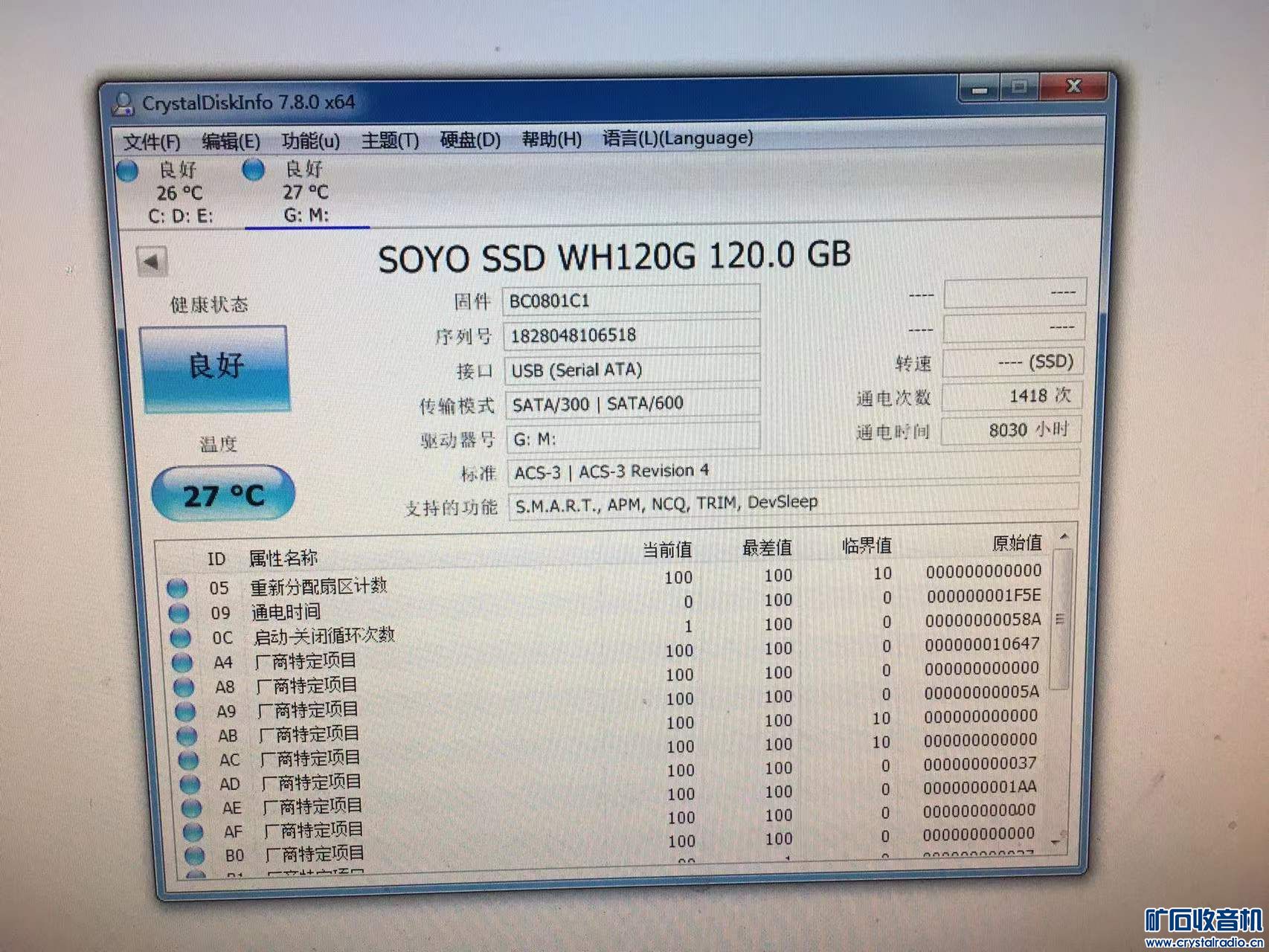Select the 通电时间 attribute row name
The image size is (1269, 952).
pyautogui.click(x=286, y=612)
